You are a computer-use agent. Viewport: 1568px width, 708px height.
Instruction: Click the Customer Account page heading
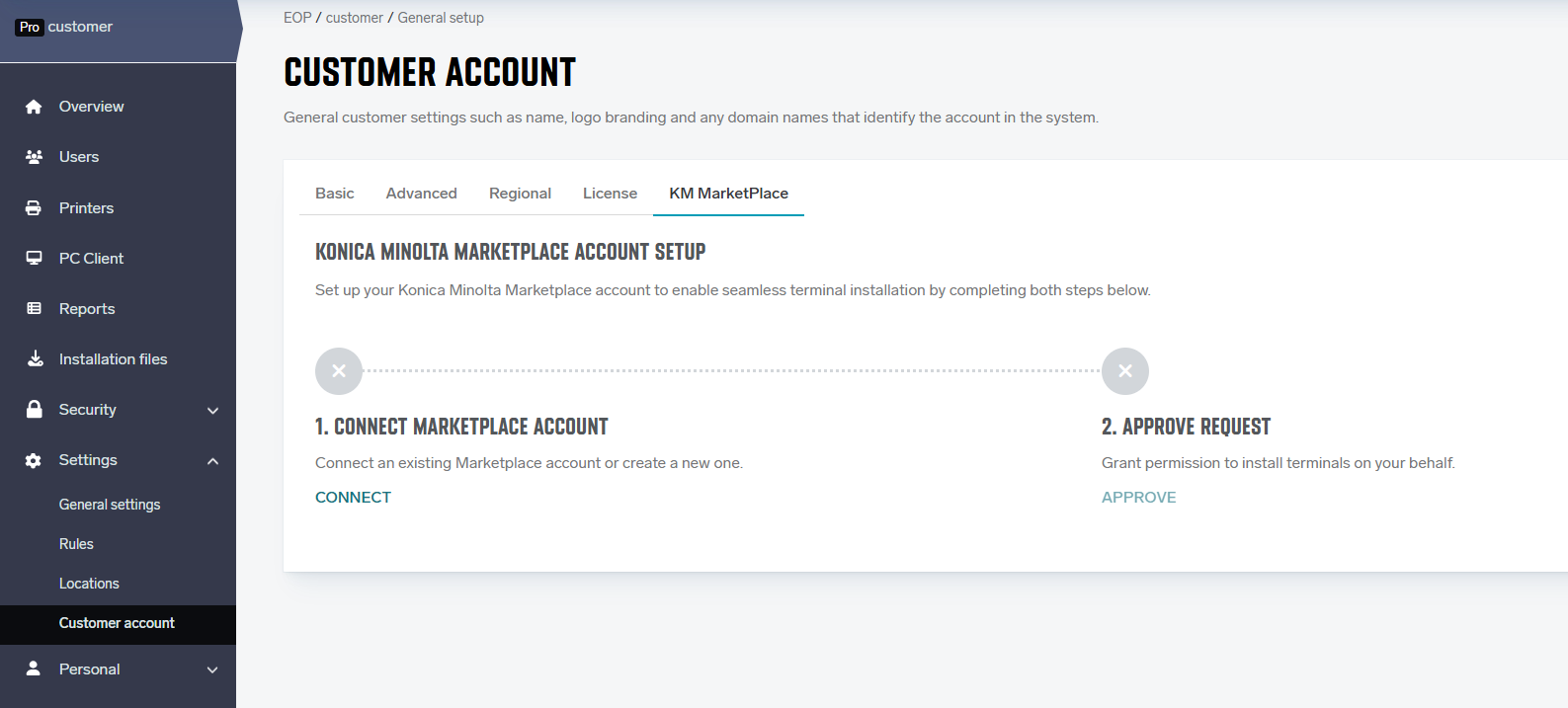tap(430, 72)
